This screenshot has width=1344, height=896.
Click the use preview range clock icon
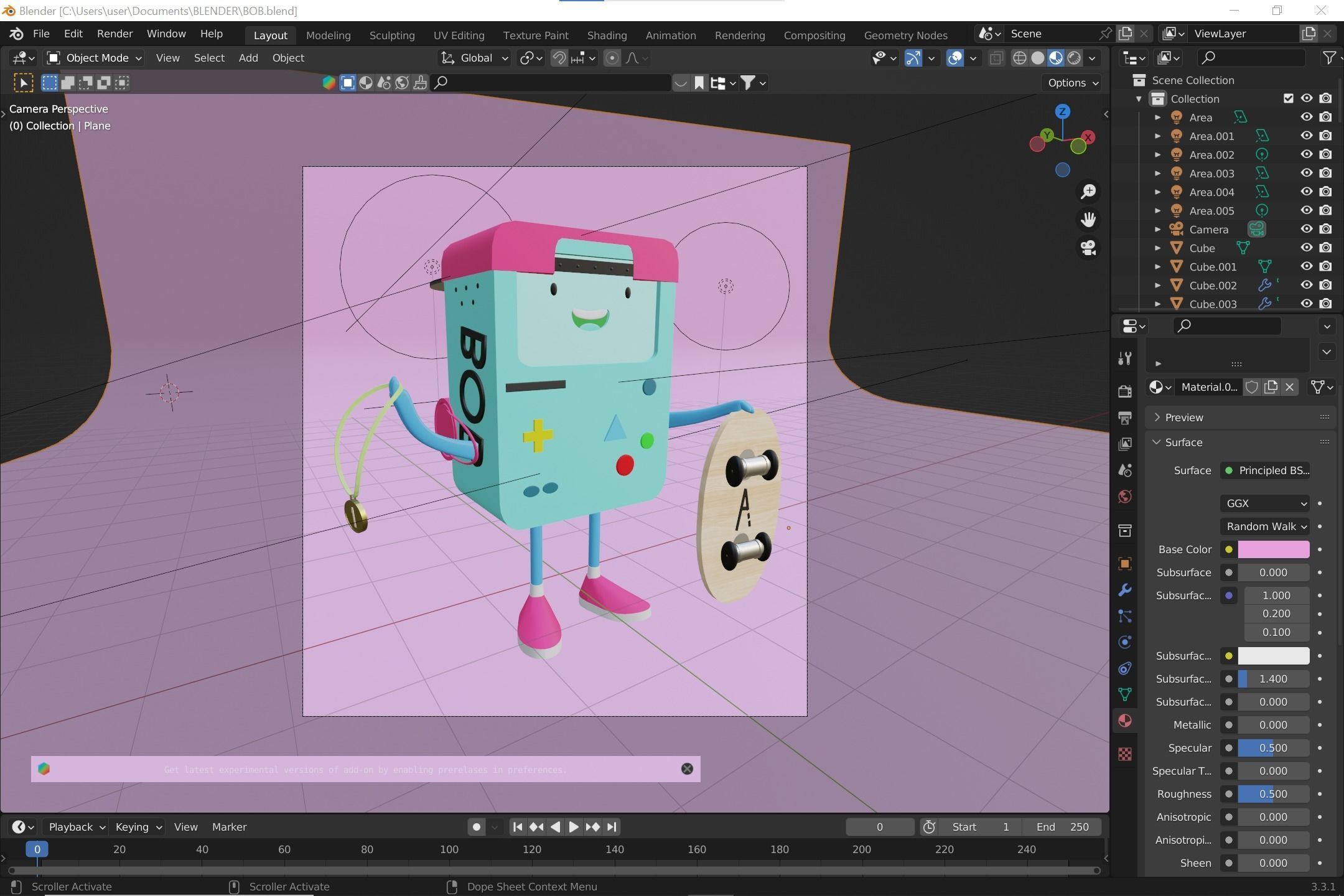[929, 827]
